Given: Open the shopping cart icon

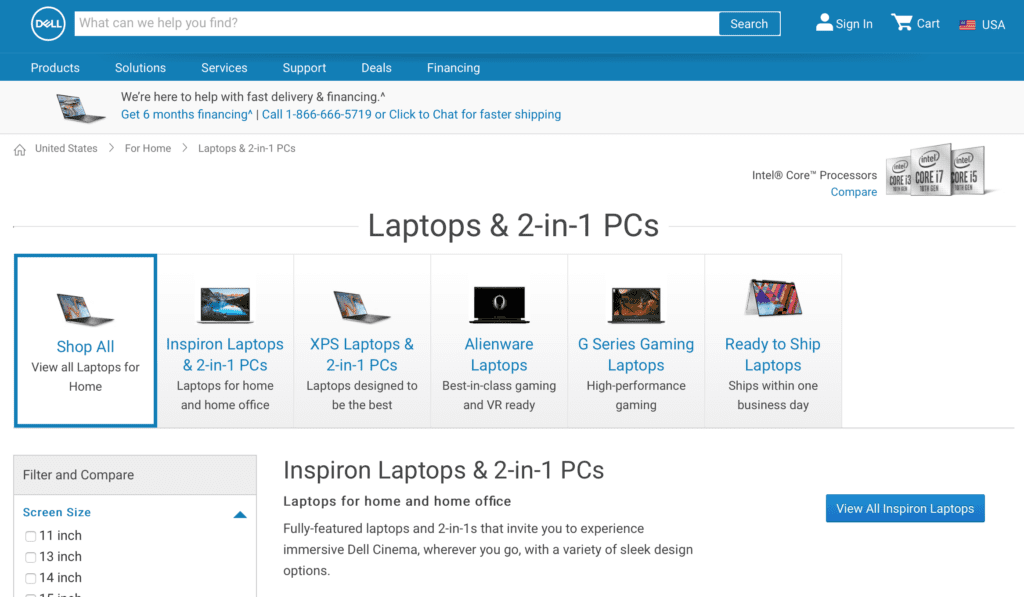Looking at the screenshot, I should pyautogui.click(x=902, y=23).
